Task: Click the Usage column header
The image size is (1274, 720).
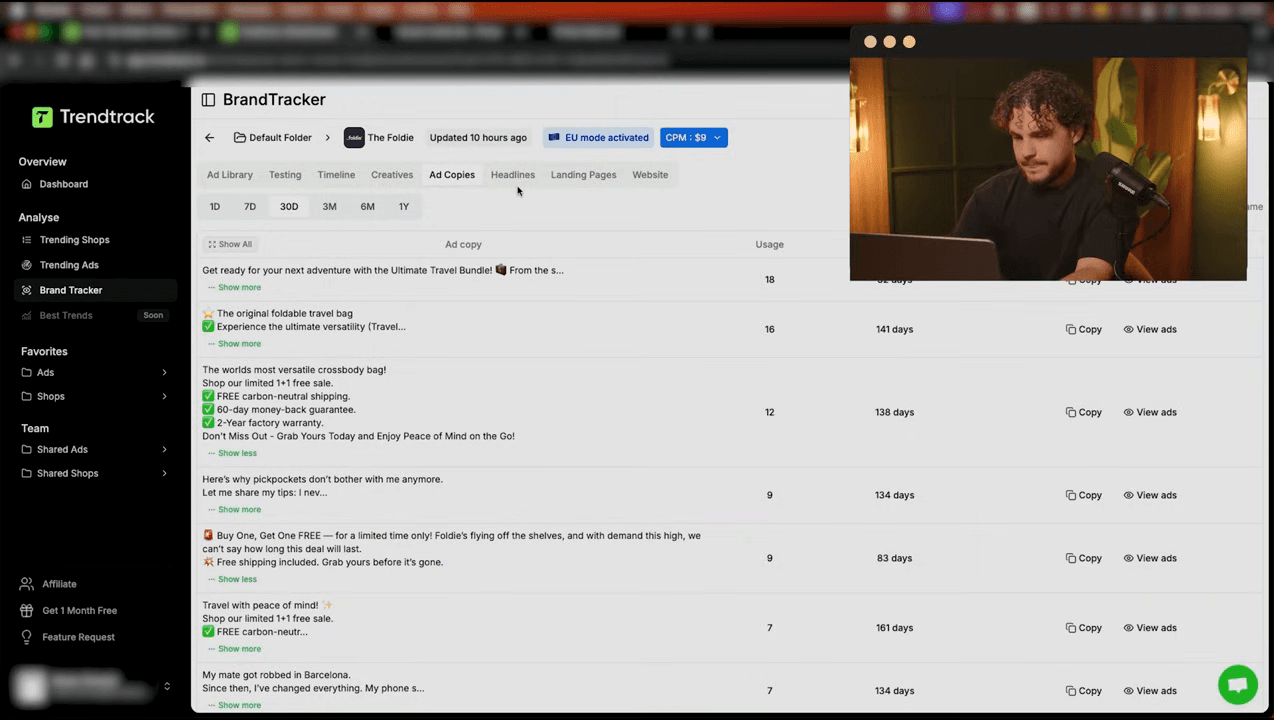Action: (x=769, y=245)
